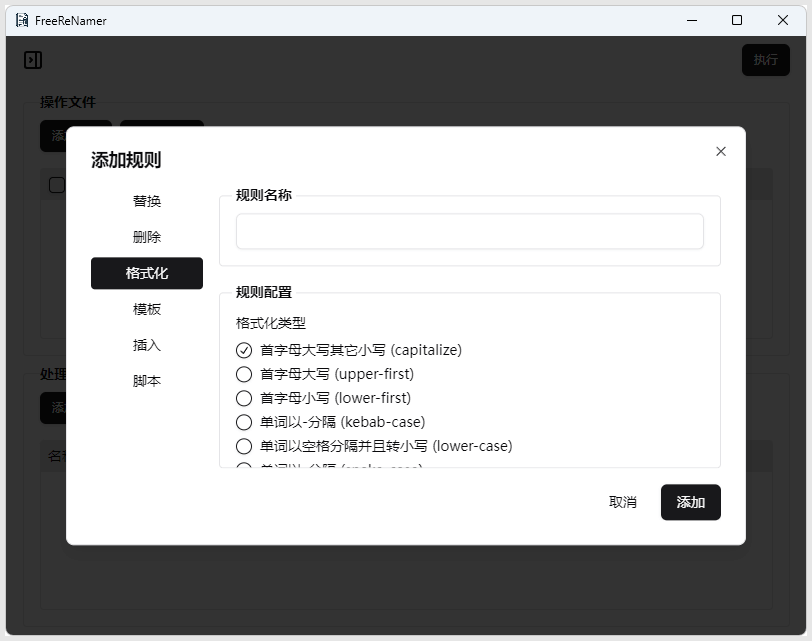812x641 pixels.
Task: Choose the lower-first radio option
Action: click(244, 398)
